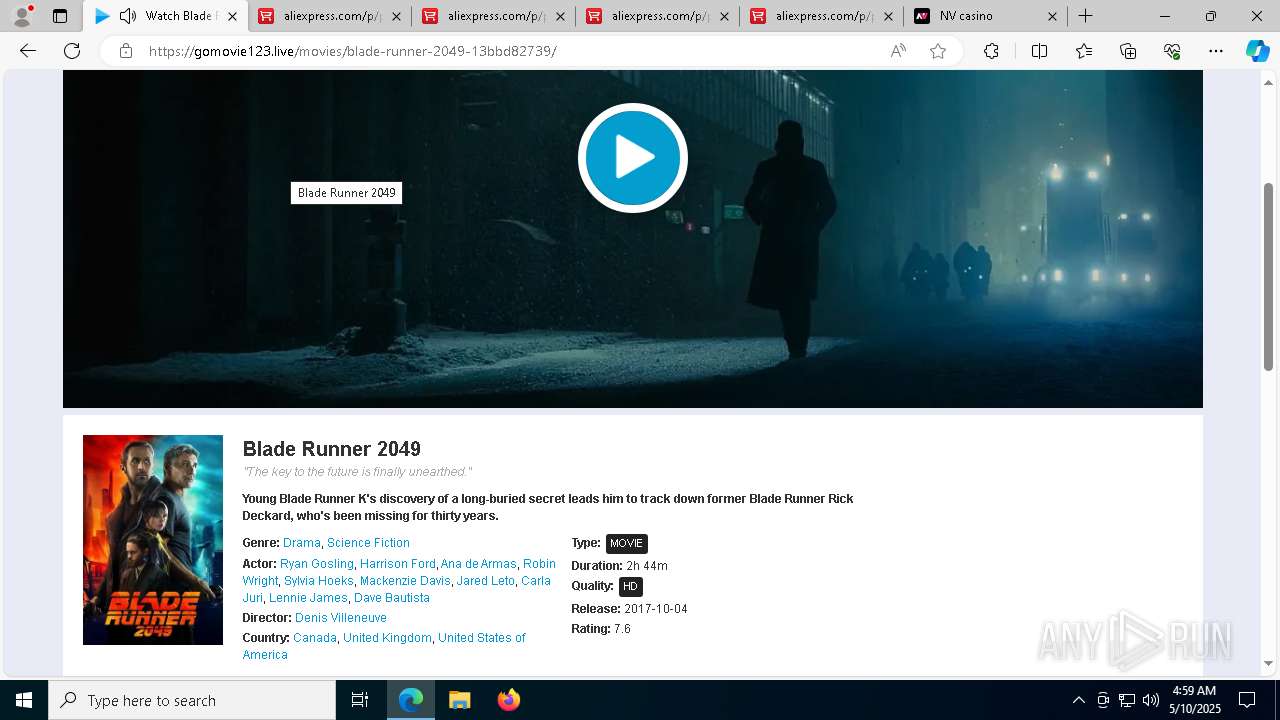
Task: Toggle split screen view
Action: (x=1039, y=51)
